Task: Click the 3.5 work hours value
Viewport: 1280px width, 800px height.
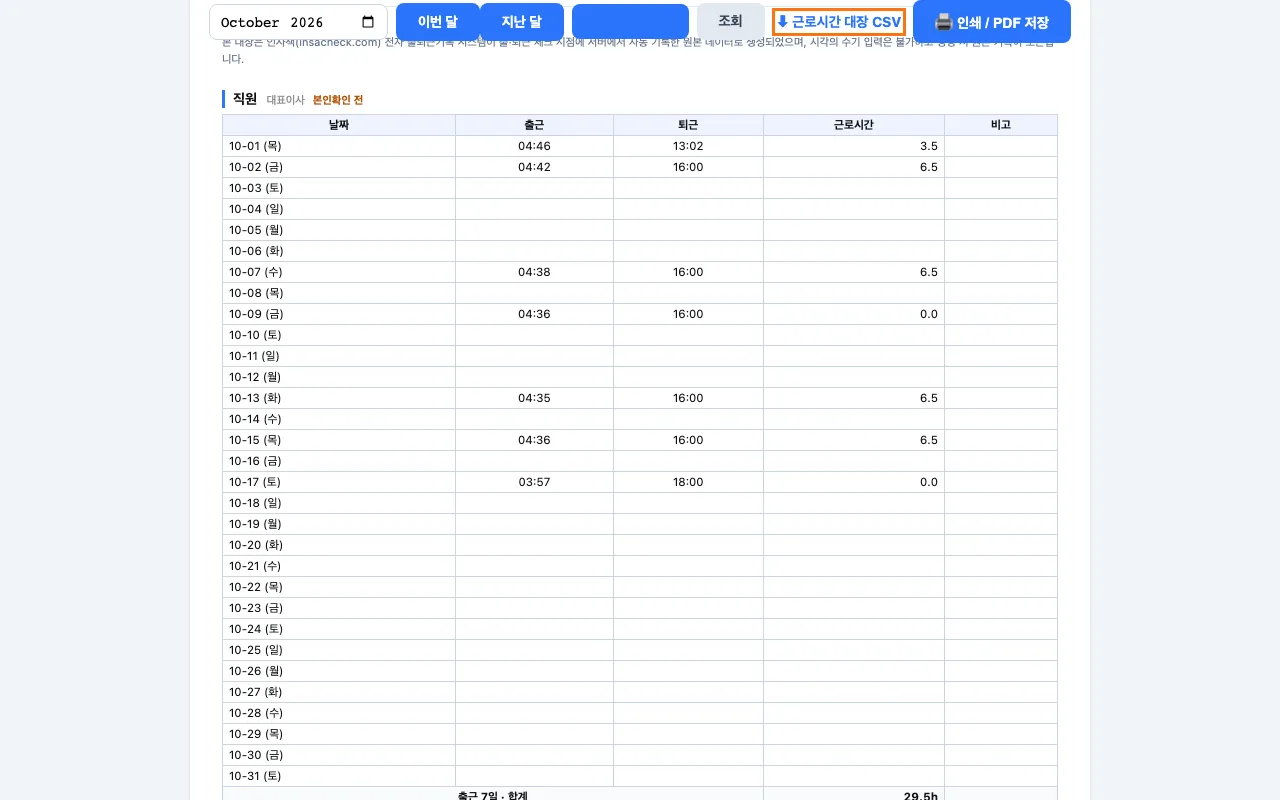Action: point(929,146)
